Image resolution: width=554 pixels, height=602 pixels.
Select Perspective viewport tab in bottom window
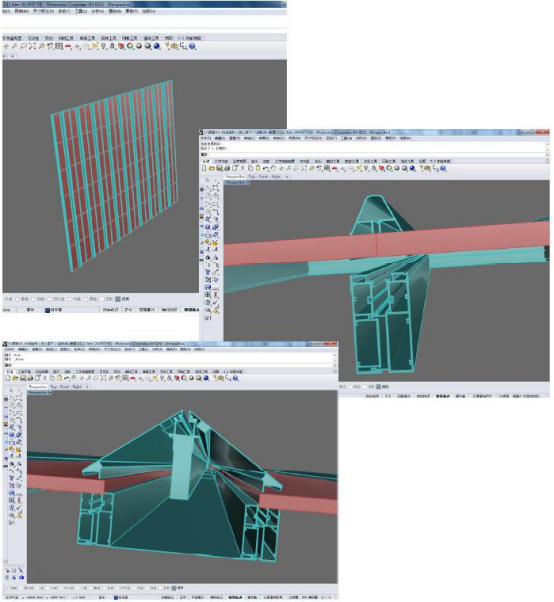pyautogui.click(x=38, y=387)
